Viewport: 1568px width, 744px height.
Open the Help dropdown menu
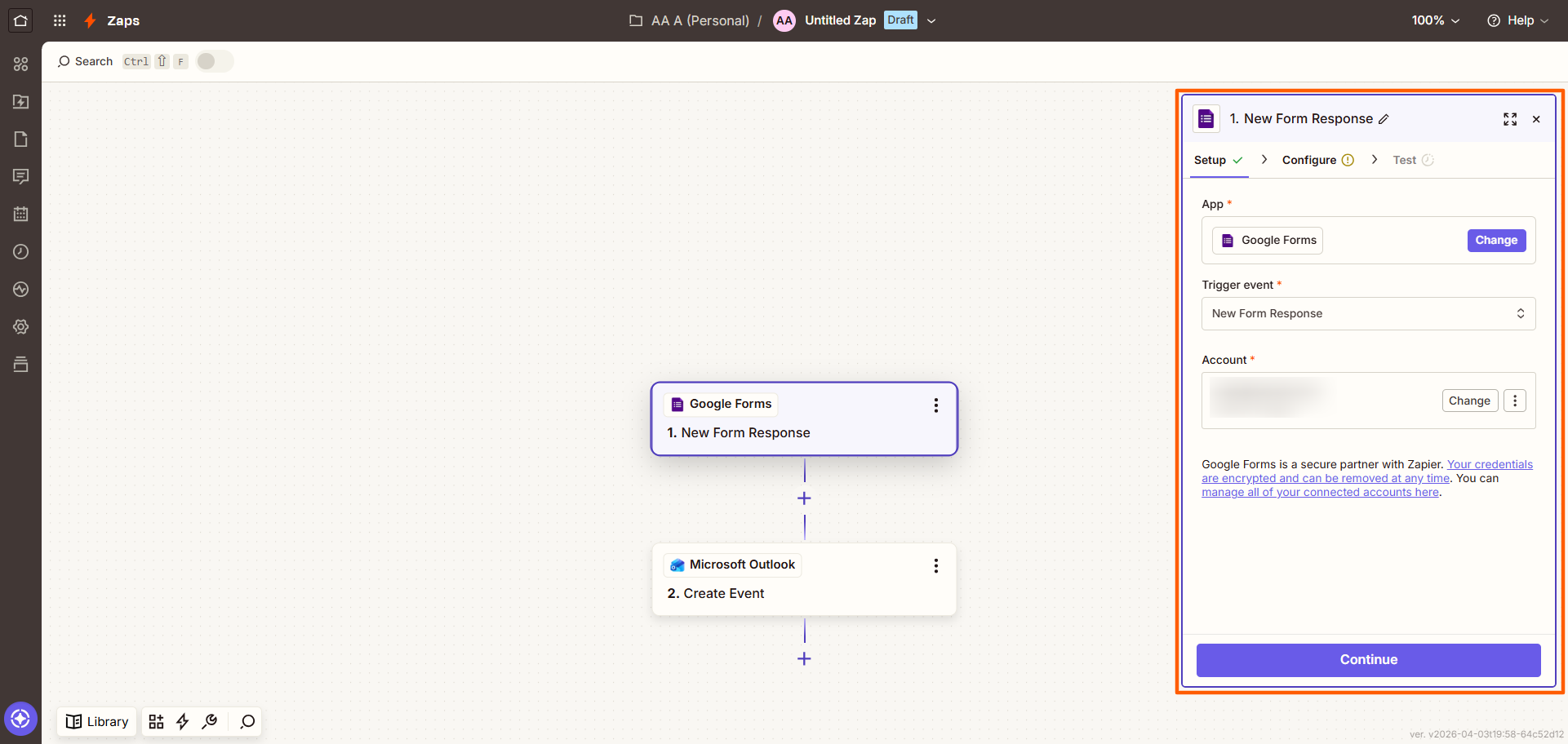1518,20
